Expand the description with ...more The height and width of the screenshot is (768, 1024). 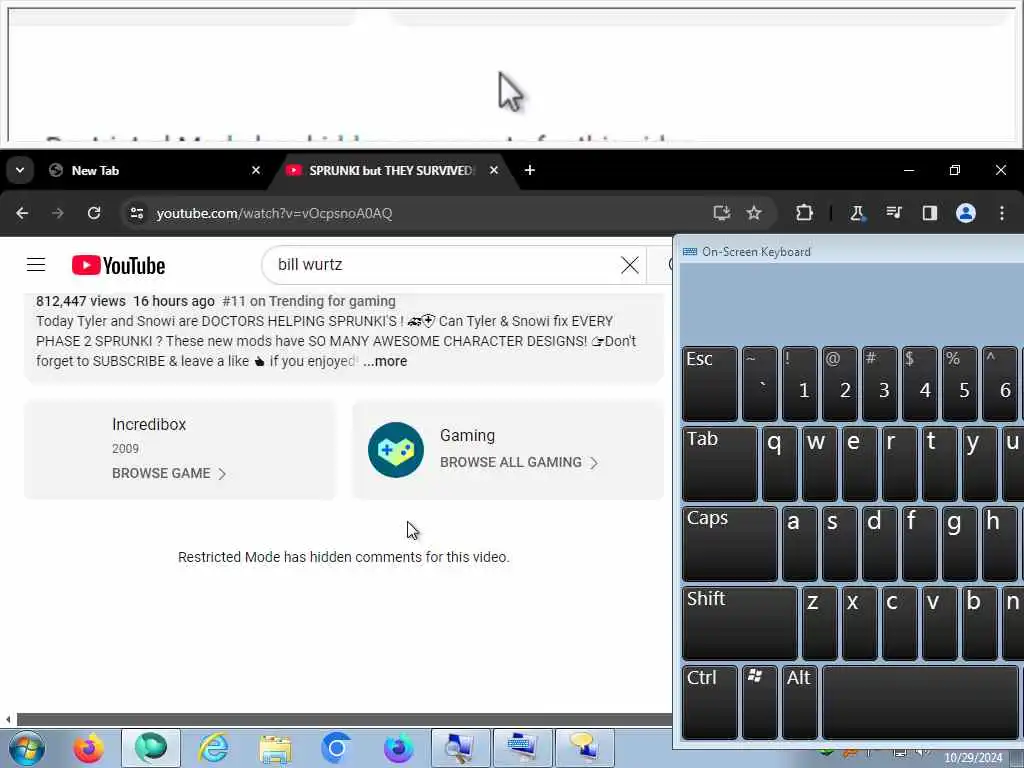tap(385, 361)
